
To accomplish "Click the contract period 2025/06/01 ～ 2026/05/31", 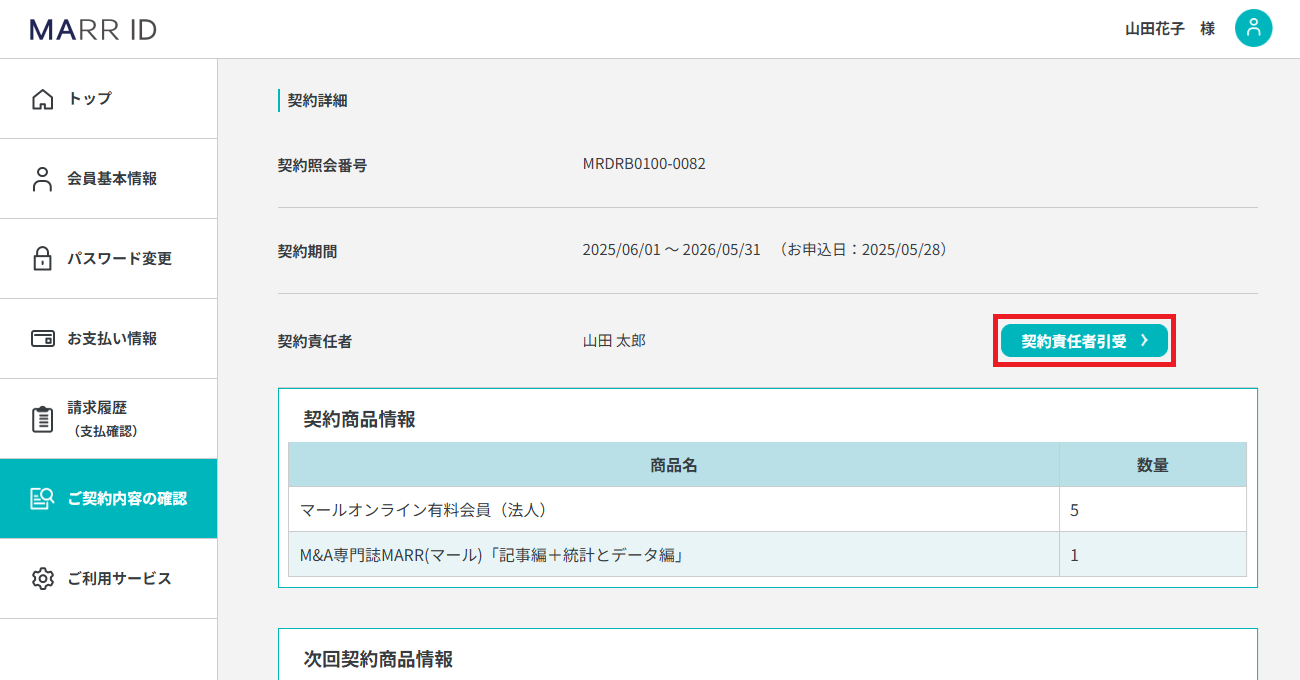I will pos(672,250).
